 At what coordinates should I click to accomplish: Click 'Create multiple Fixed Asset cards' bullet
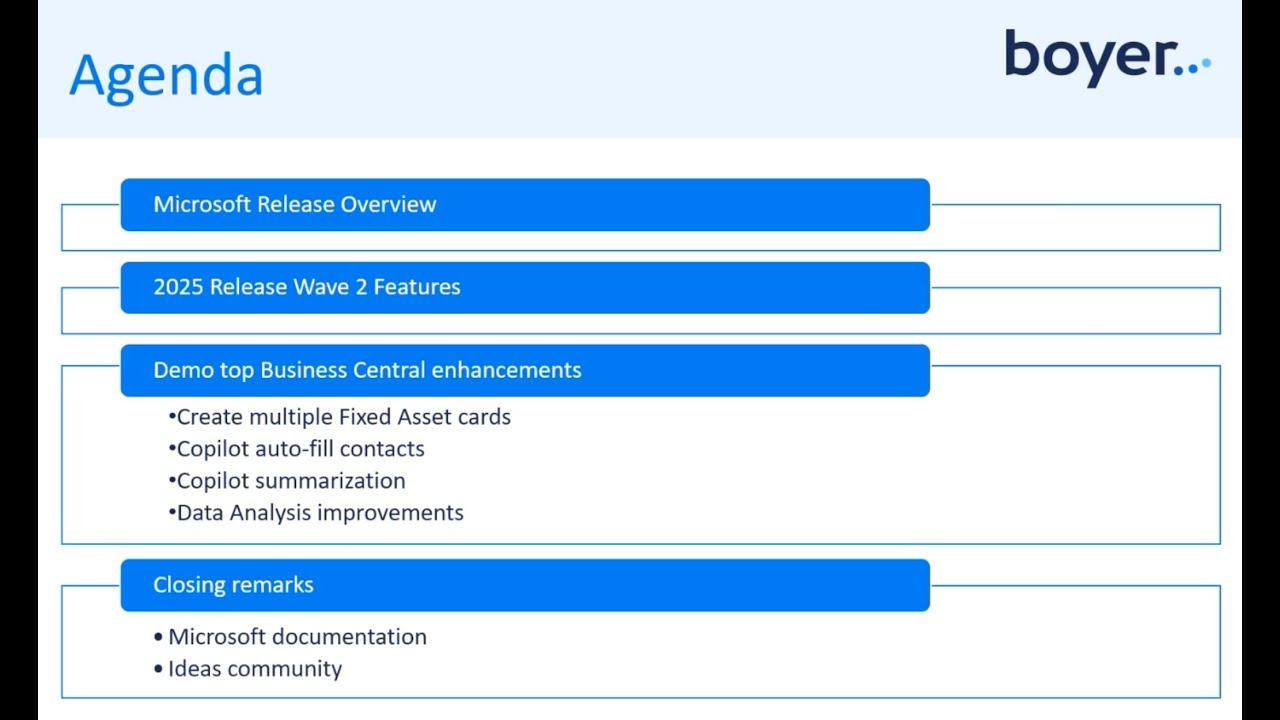[x=339, y=417]
